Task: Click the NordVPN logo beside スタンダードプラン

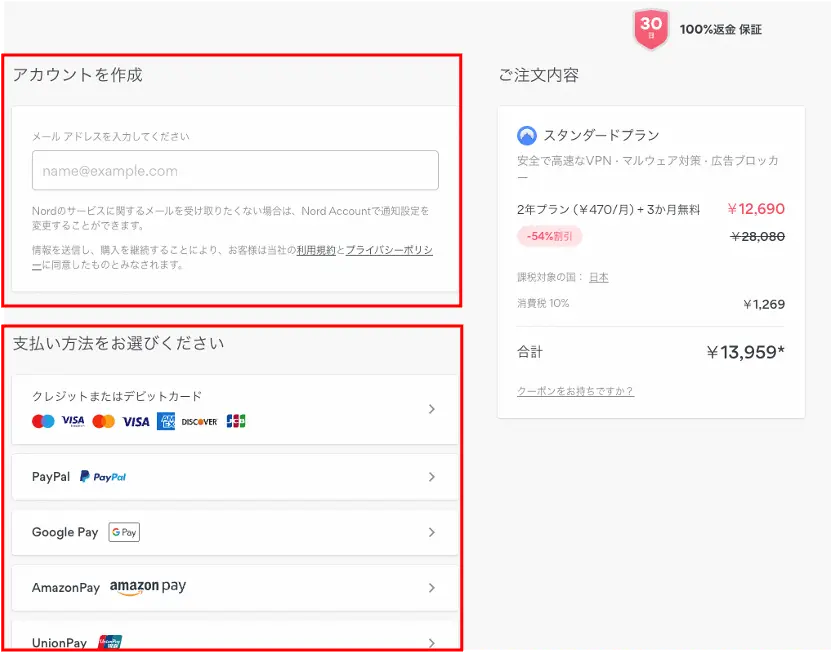Action: (x=527, y=136)
